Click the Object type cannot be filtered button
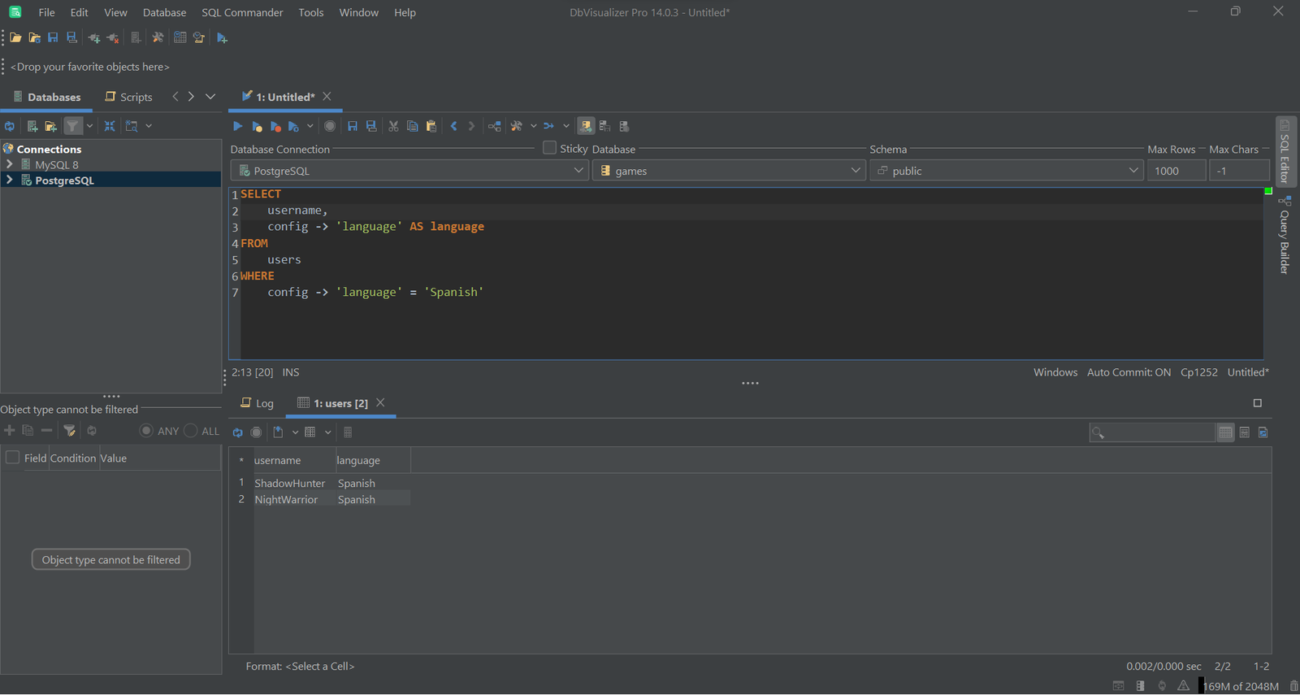The width and height of the screenshot is (1300, 695). pyautogui.click(x=110, y=559)
